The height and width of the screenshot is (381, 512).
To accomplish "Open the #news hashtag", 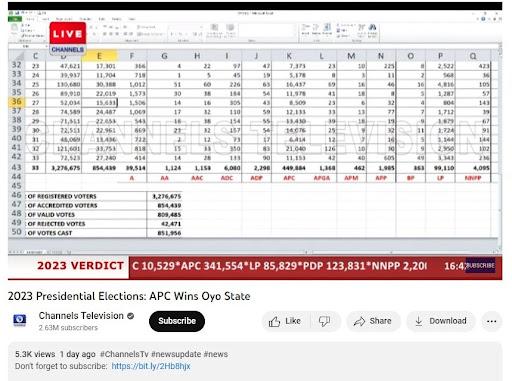I will [x=216, y=354].
